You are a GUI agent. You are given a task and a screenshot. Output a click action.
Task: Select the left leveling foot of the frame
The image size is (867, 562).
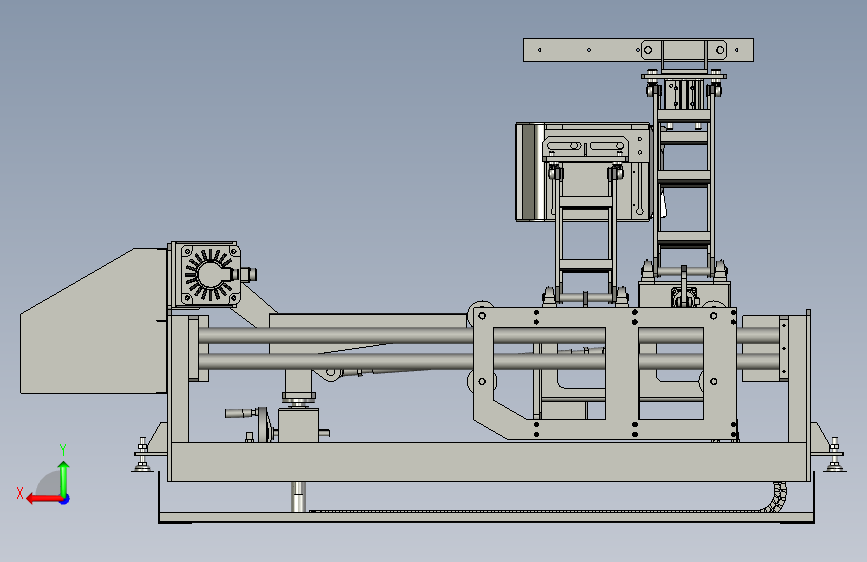(142, 455)
